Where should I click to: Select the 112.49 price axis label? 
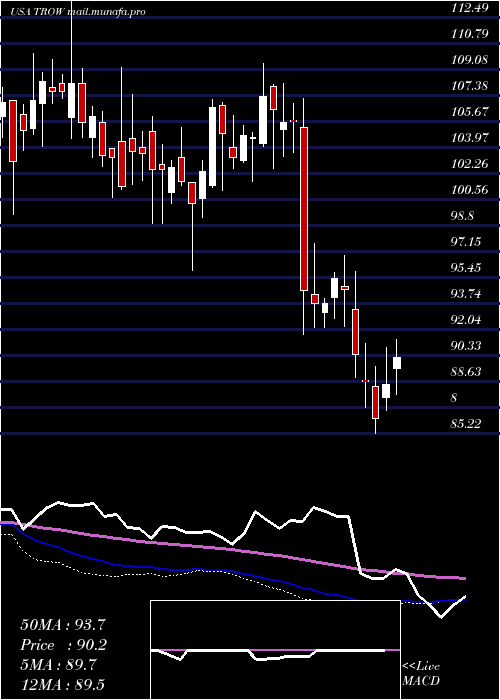[x=469, y=8]
